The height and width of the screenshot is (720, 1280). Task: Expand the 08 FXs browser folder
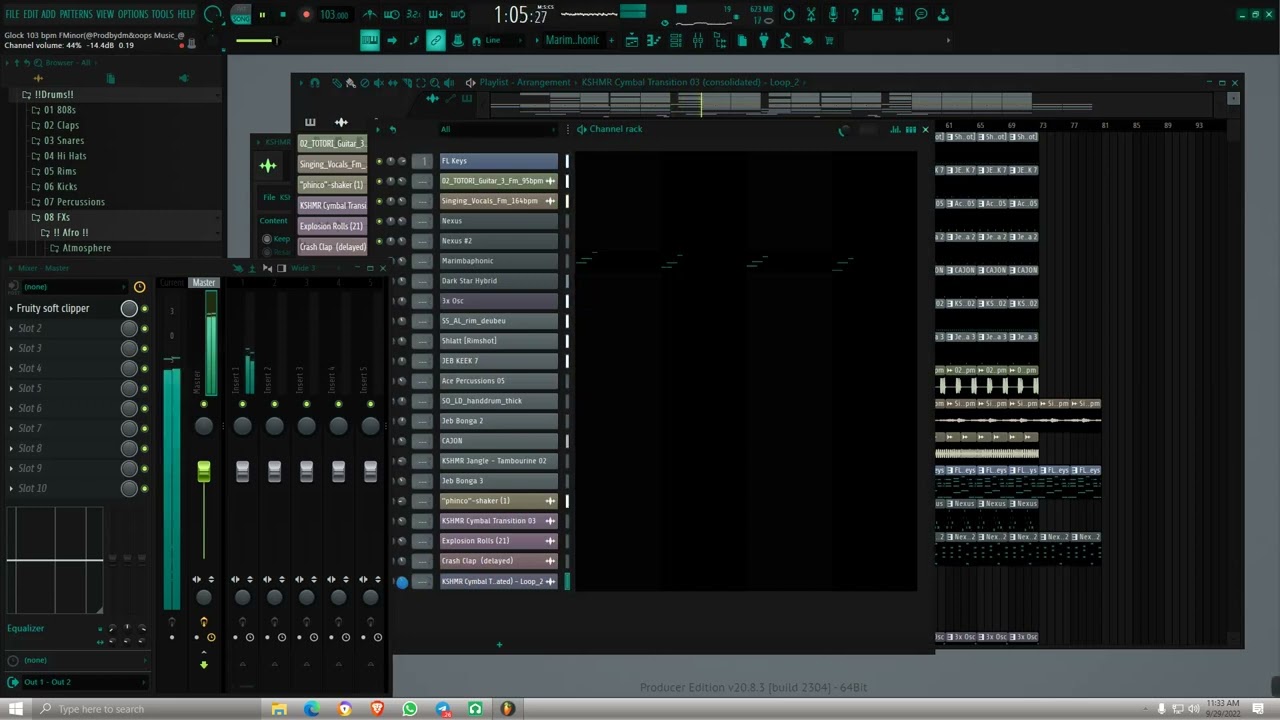tap(57, 217)
